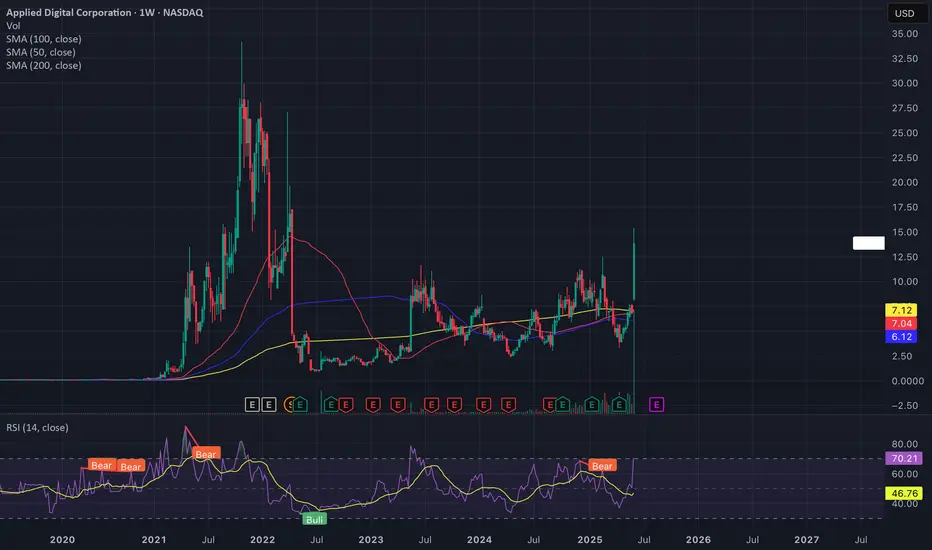The height and width of the screenshot is (550, 932).
Task: Click the red E marker above the 2023 label
Action: [373, 405]
